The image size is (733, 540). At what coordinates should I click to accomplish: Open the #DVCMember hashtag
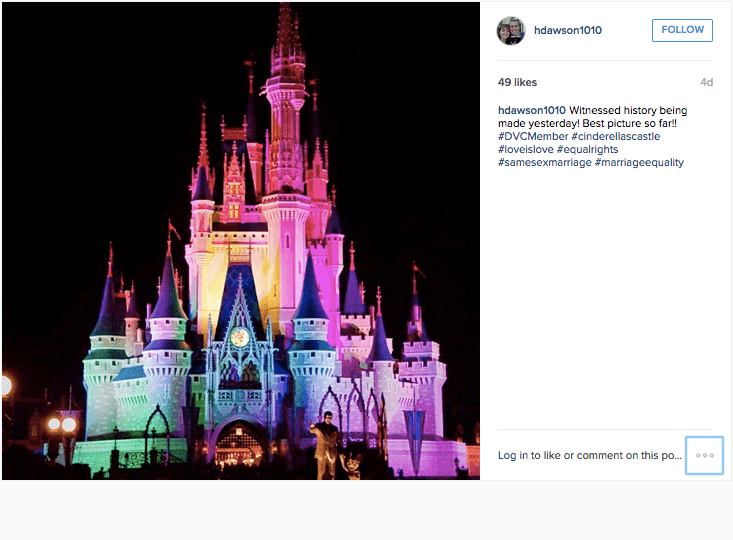point(533,137)
